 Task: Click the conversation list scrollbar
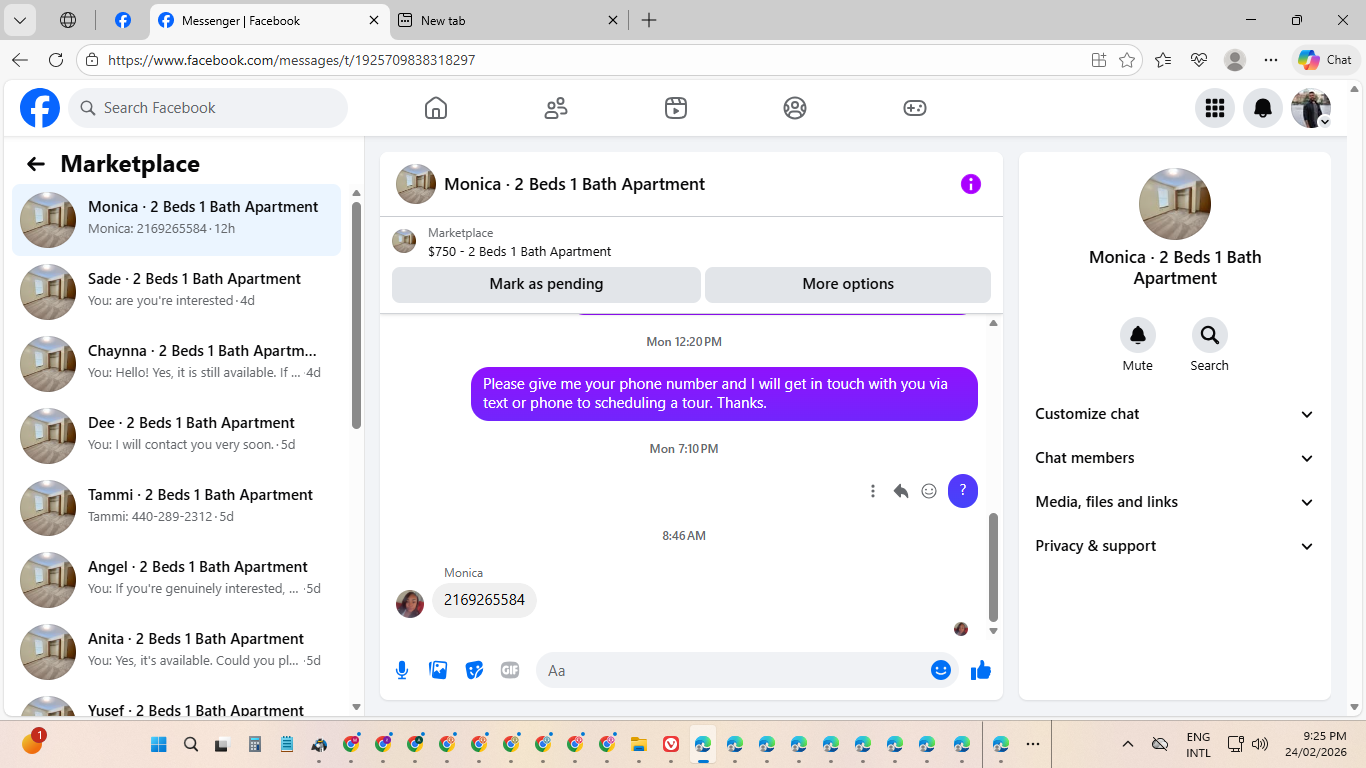(356, 315)
